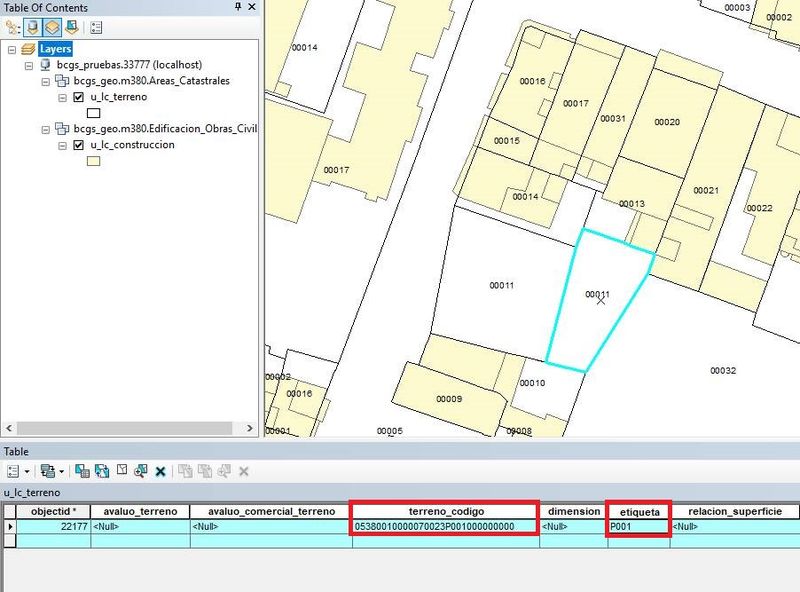Click parcel label 00021 on map
800x592 pixels.
pos(706,190)
